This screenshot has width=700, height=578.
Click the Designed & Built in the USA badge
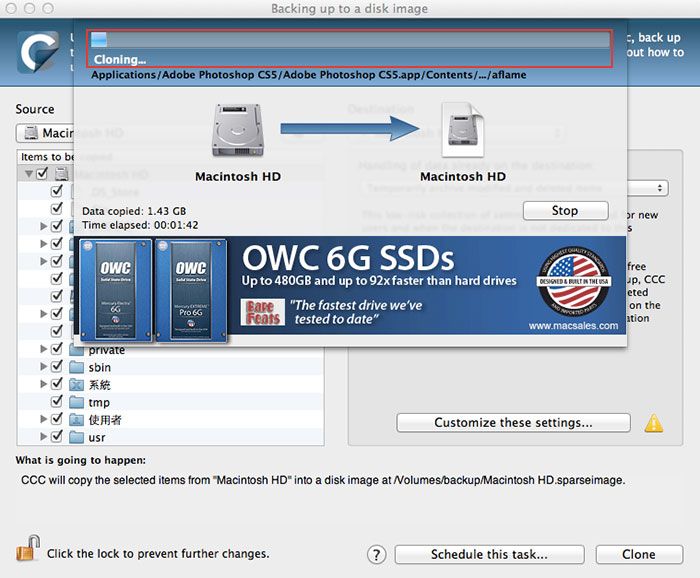click(574, 281)
